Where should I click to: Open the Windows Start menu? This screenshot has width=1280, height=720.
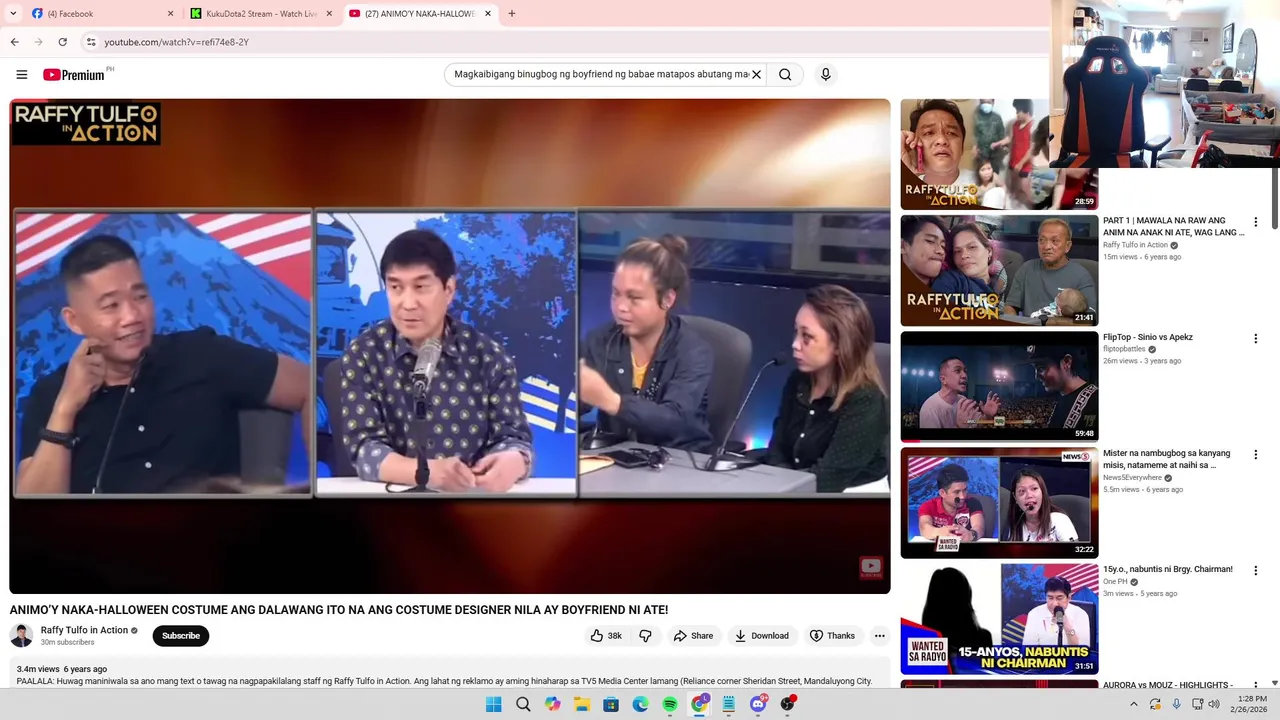pos(493,704)
